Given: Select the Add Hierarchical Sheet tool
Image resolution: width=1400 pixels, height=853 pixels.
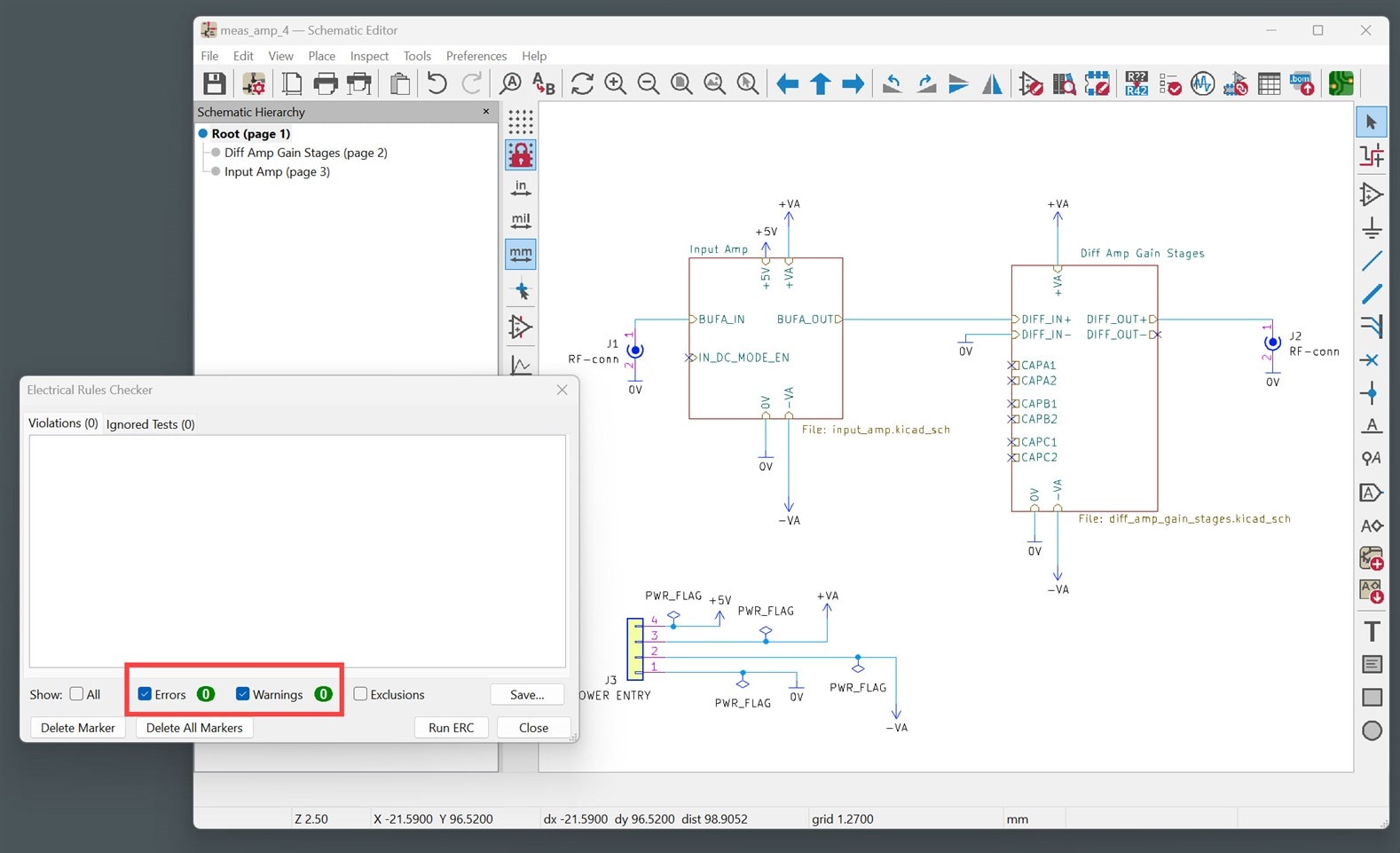Looking at the screenshot, I should (x=1372, y=558).
